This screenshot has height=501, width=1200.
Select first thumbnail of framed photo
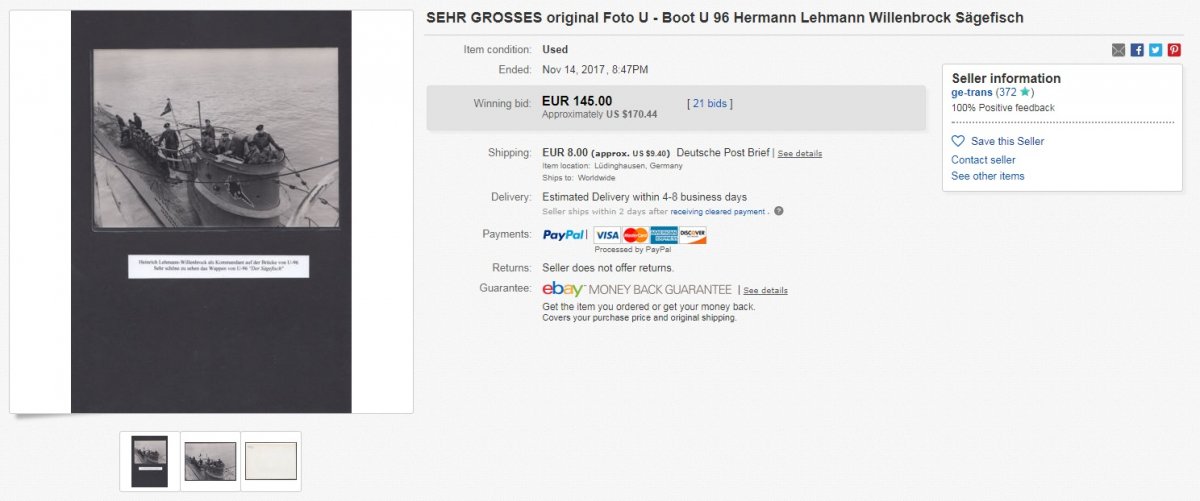click(150, 461)
